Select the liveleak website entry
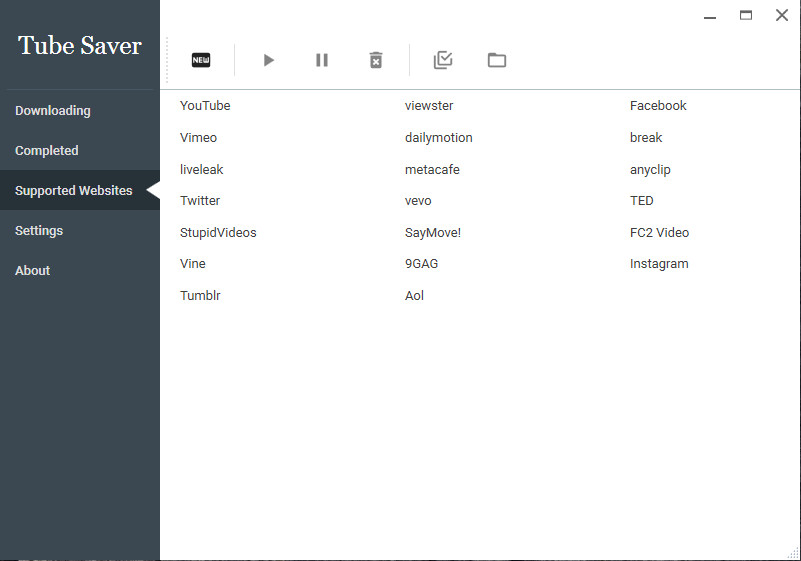 pyautogui.click(x=202, y=169)
